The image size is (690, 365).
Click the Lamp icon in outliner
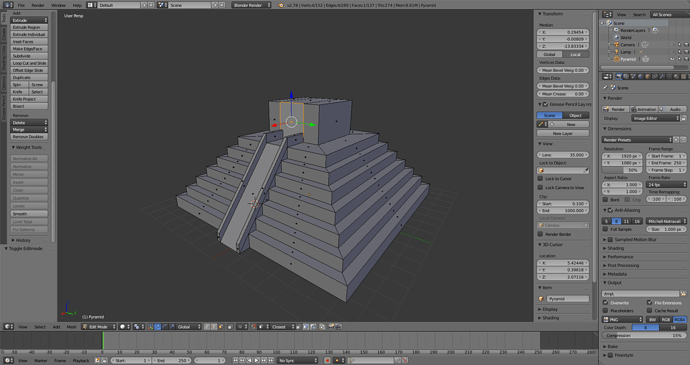click(617, 52)
